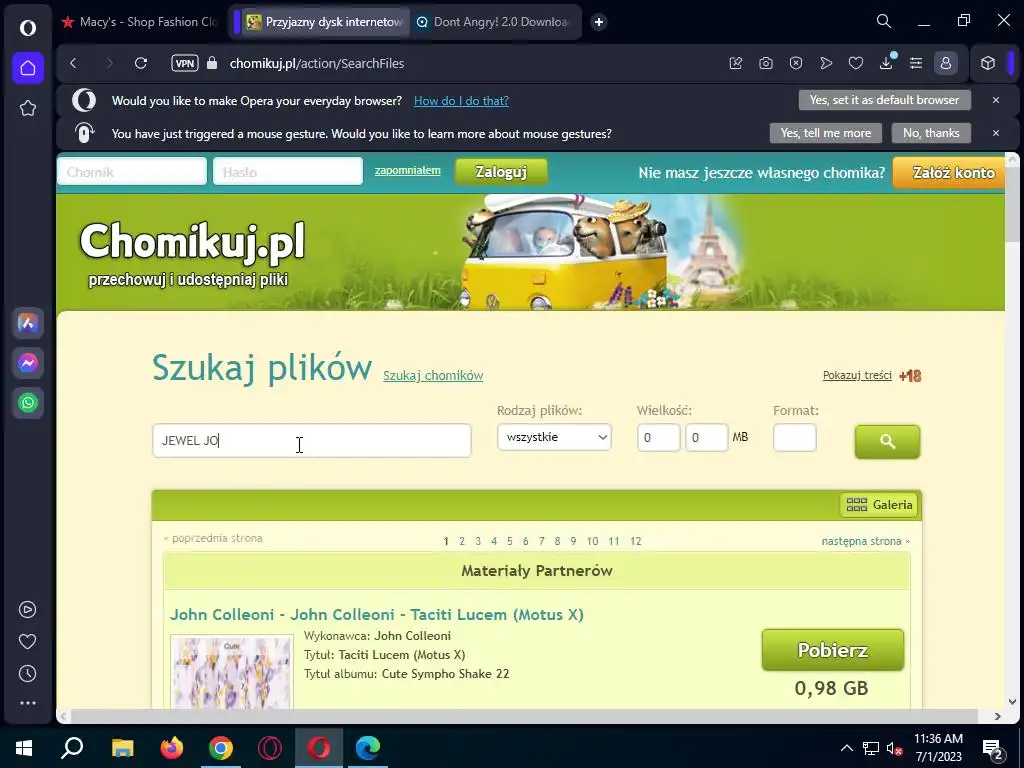Go to results page 2
This screenshot has height=768, width=1024.
pyautogui.click(x=462, y=541)
